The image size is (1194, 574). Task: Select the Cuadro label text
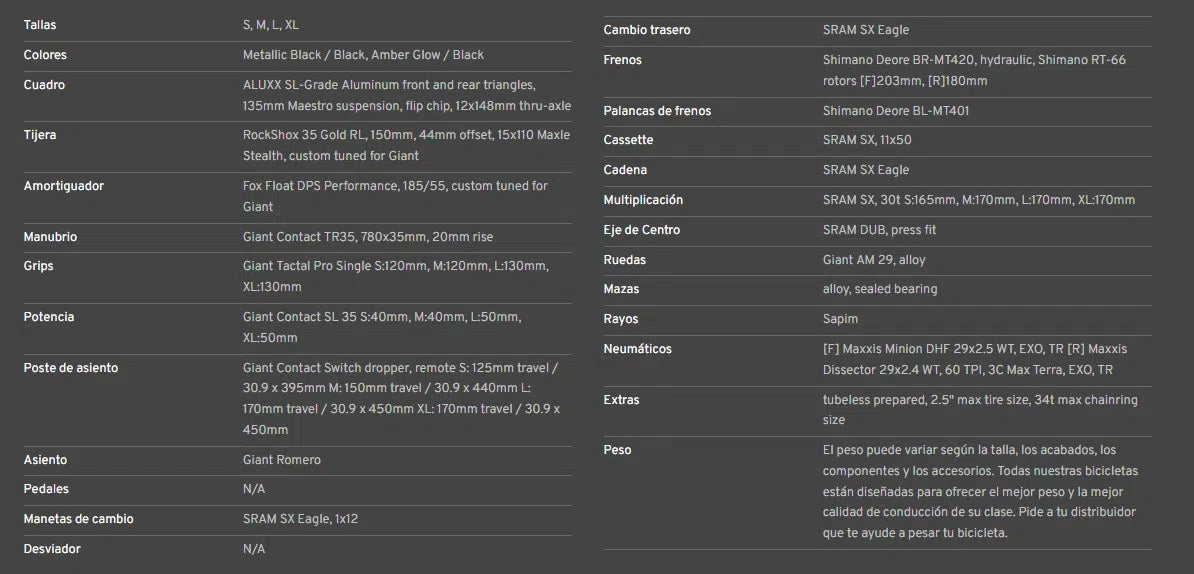click(44, 85)
